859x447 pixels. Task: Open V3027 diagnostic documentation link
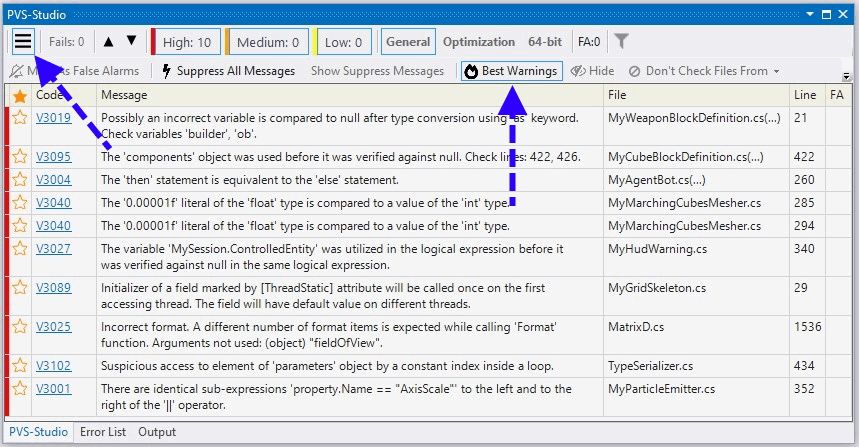(53, 249)
